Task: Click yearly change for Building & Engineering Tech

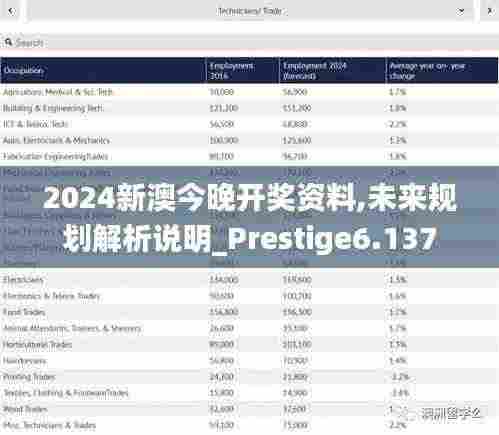Action: 398,108
